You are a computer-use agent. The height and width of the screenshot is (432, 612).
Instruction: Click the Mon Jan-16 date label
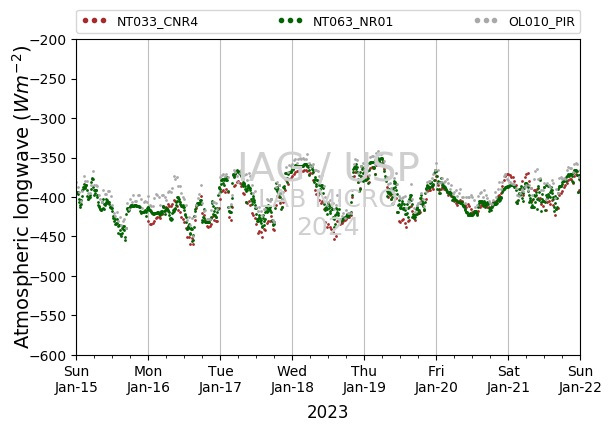click(148, 379)
